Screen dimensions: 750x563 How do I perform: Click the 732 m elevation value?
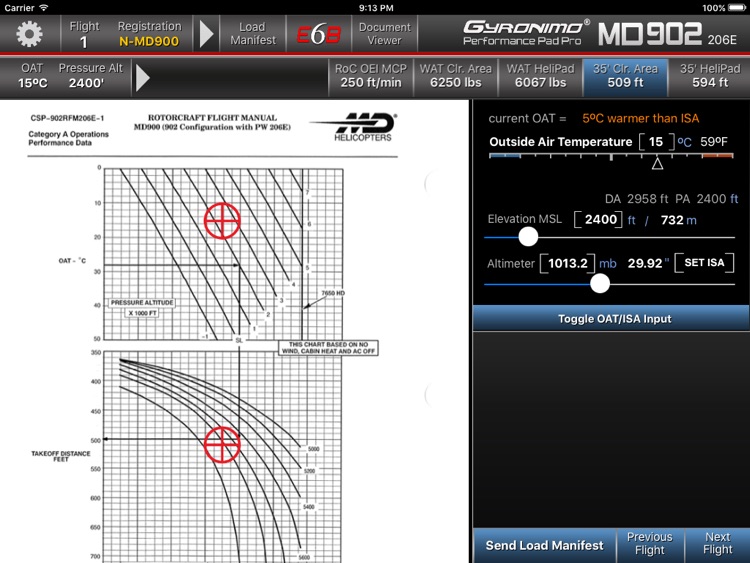coord(678,220)
